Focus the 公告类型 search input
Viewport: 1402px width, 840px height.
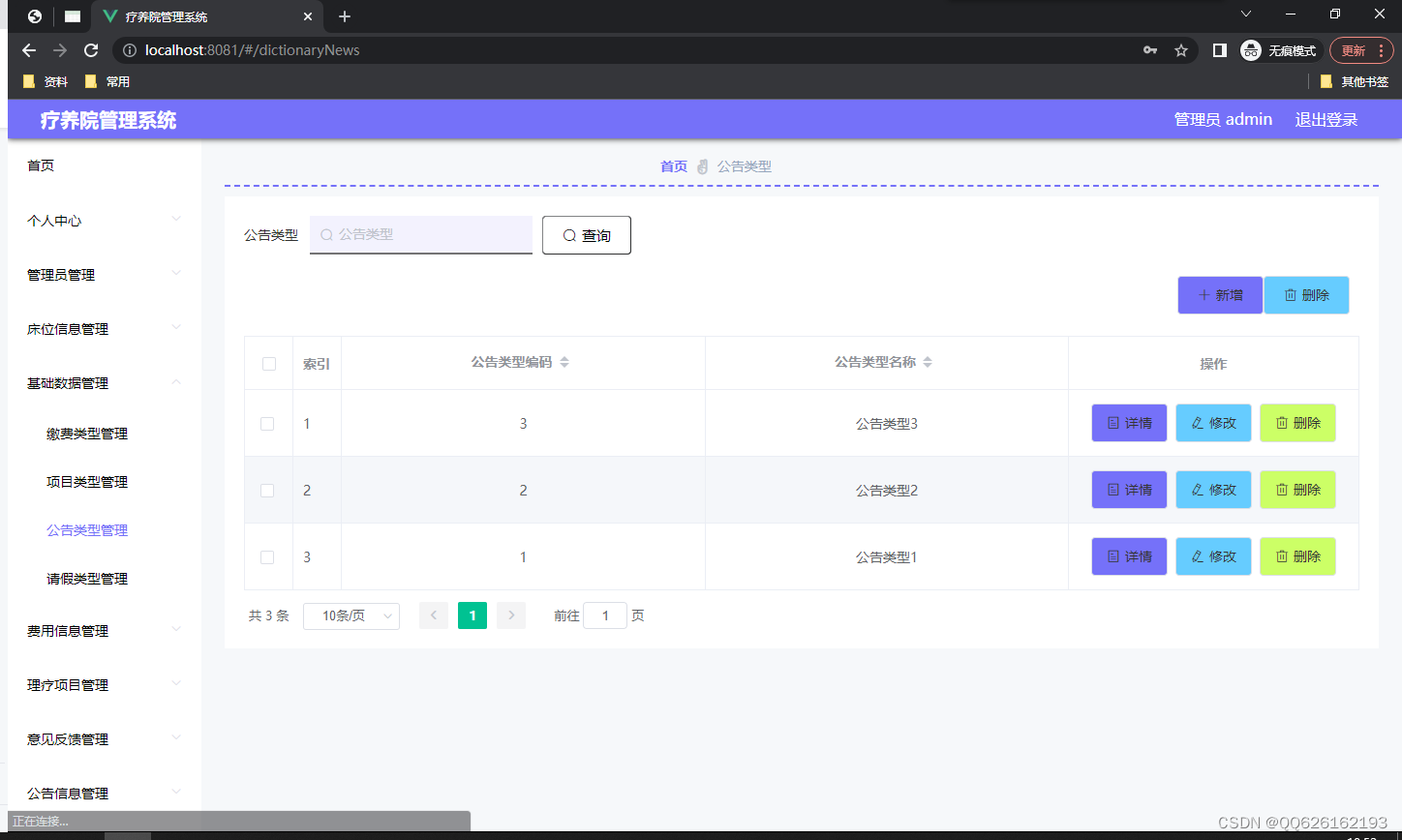(x=421, y=235)
